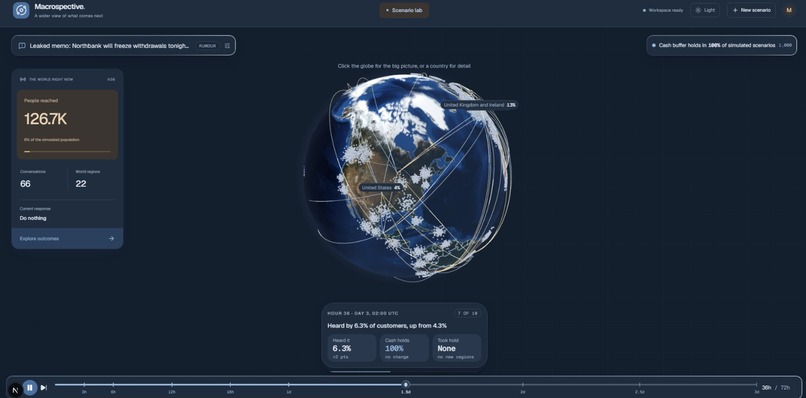Create a New scenario
This screenshot has height=398, width=806.
click(x=751, y=10)
